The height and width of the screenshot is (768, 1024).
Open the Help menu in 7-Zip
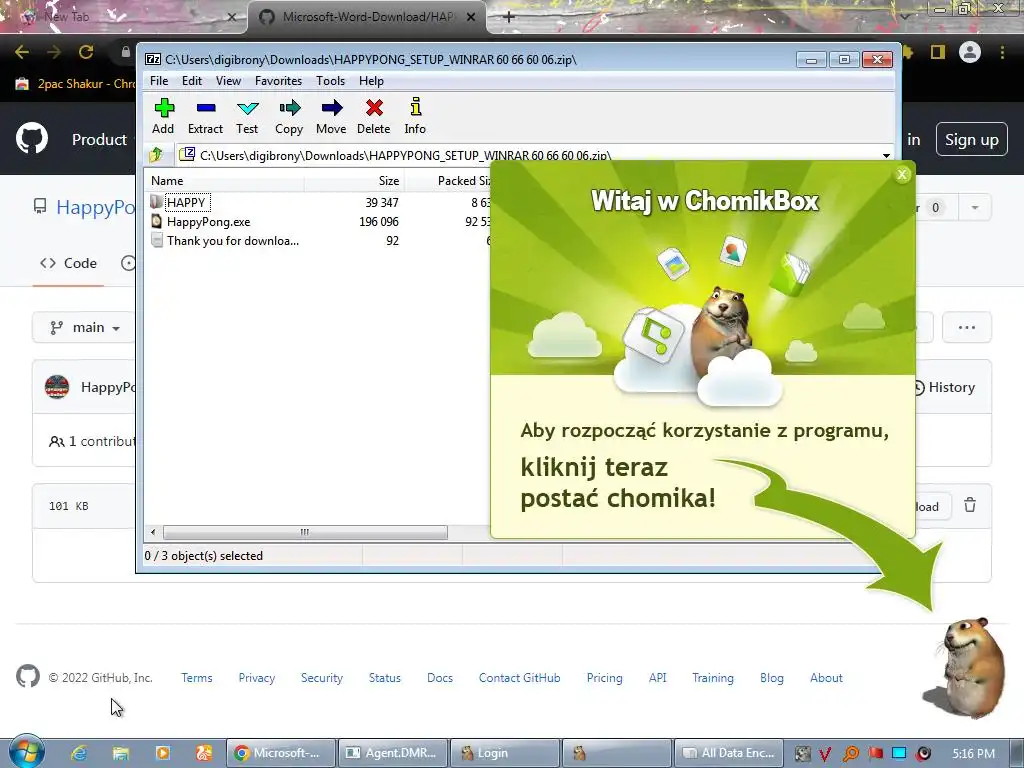pyautogui.click(x=371, y=81)
